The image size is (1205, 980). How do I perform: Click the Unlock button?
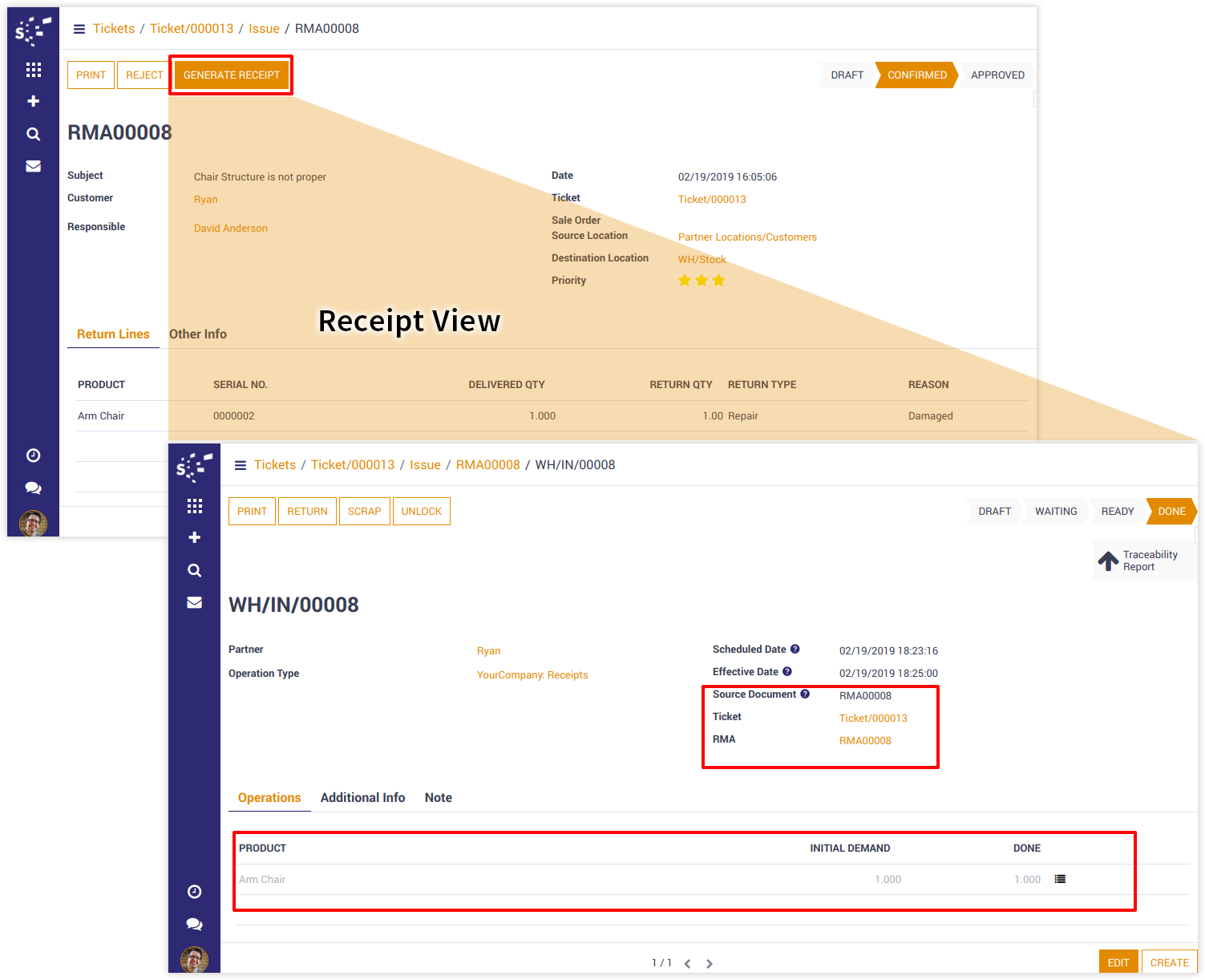421,511
